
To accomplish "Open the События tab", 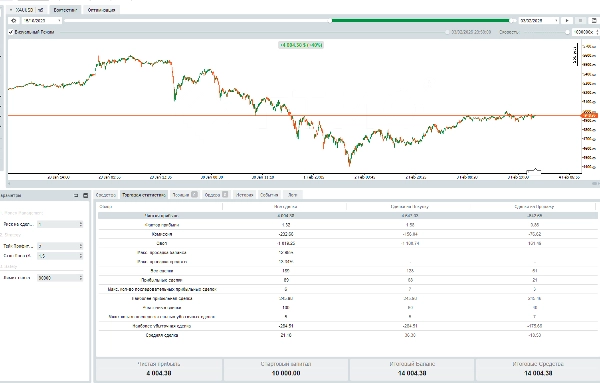I will 269,195.
